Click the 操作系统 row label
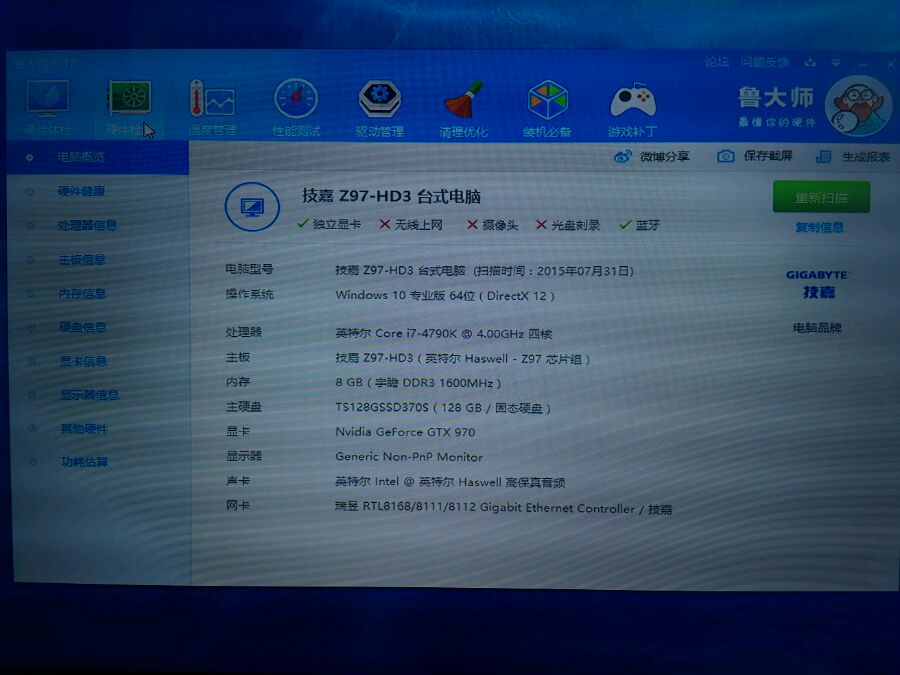 pyautogui.click(x=249, y=294)
